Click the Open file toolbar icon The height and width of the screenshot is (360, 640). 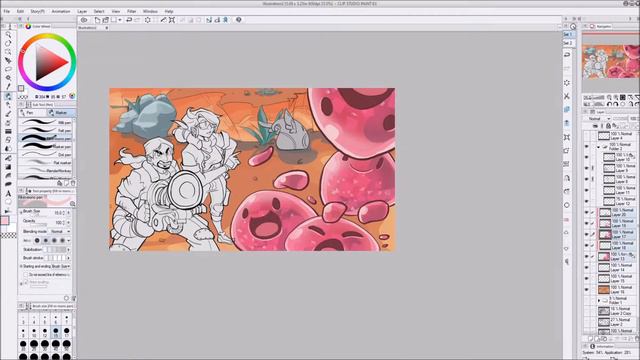click(106, 20)
